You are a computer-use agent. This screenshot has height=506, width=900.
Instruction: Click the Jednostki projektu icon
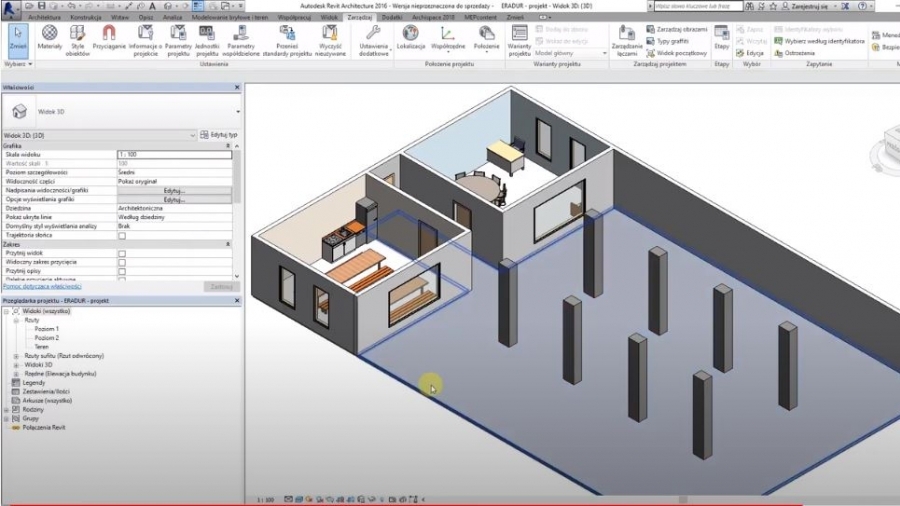pos(207,38)
